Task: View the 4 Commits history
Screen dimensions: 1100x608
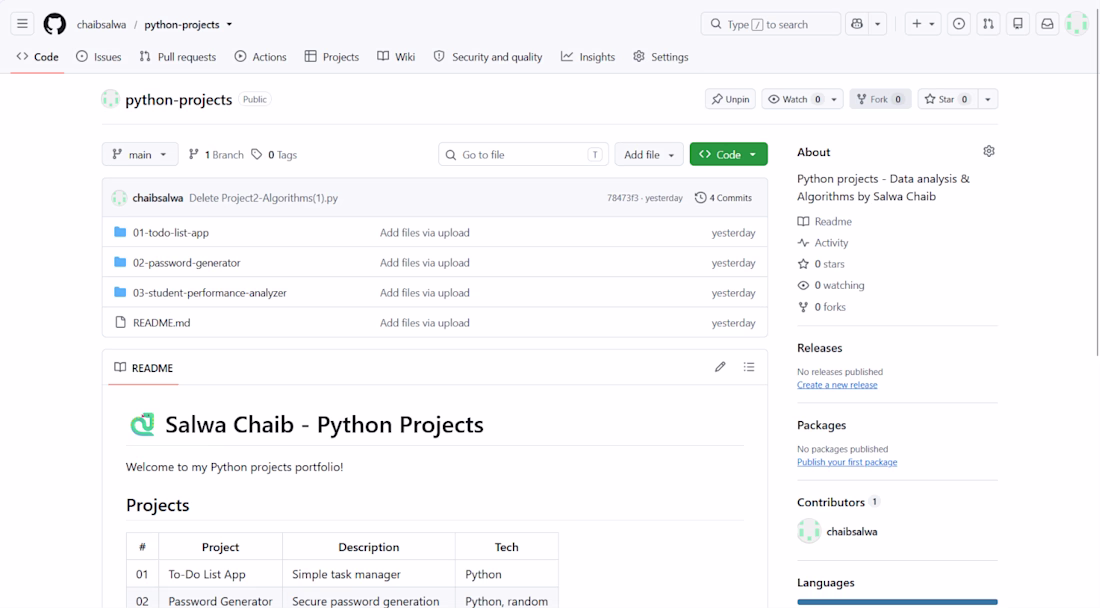Action: (723, 198)
